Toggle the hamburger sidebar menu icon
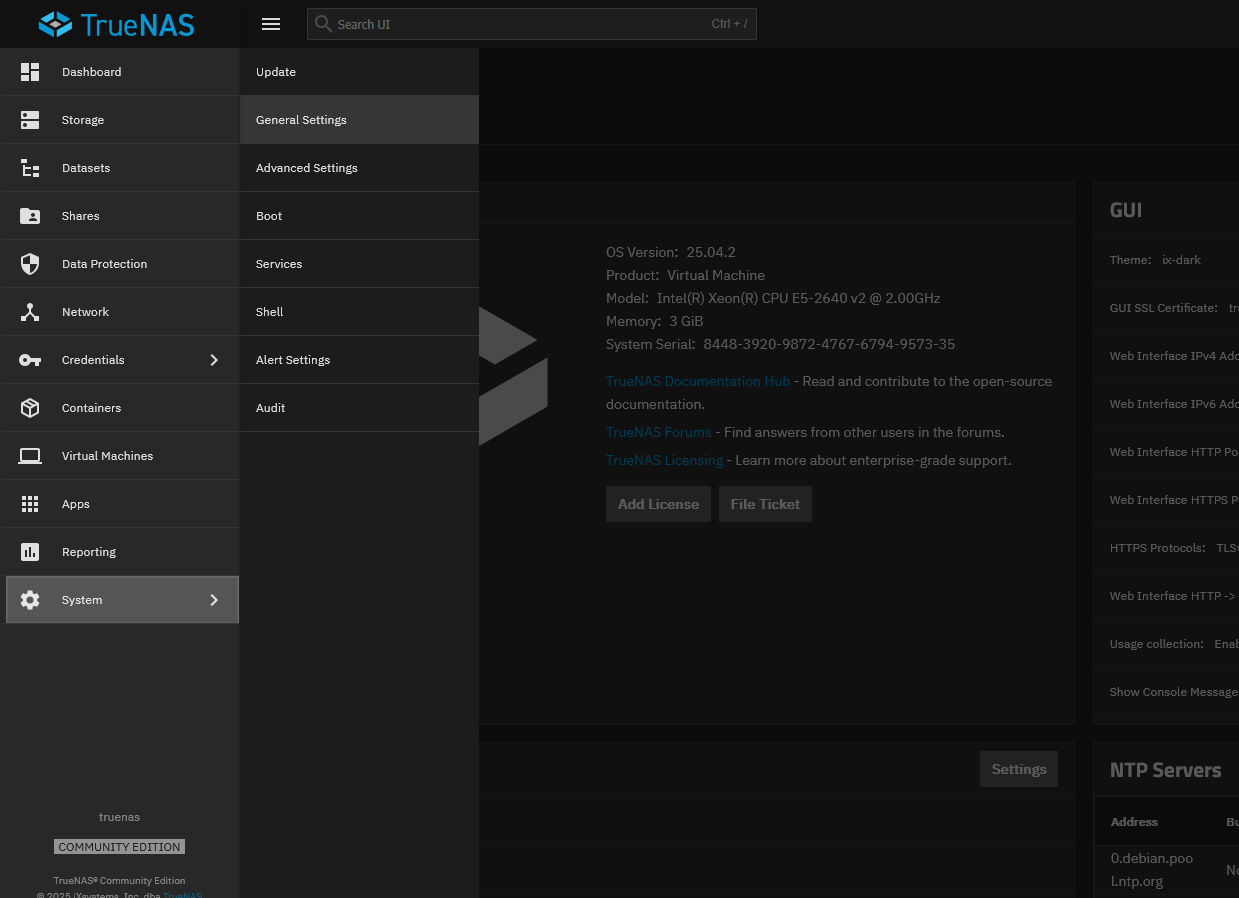Image resolution: width=1239 pixels, height=898 pixels. coord(270,24)
